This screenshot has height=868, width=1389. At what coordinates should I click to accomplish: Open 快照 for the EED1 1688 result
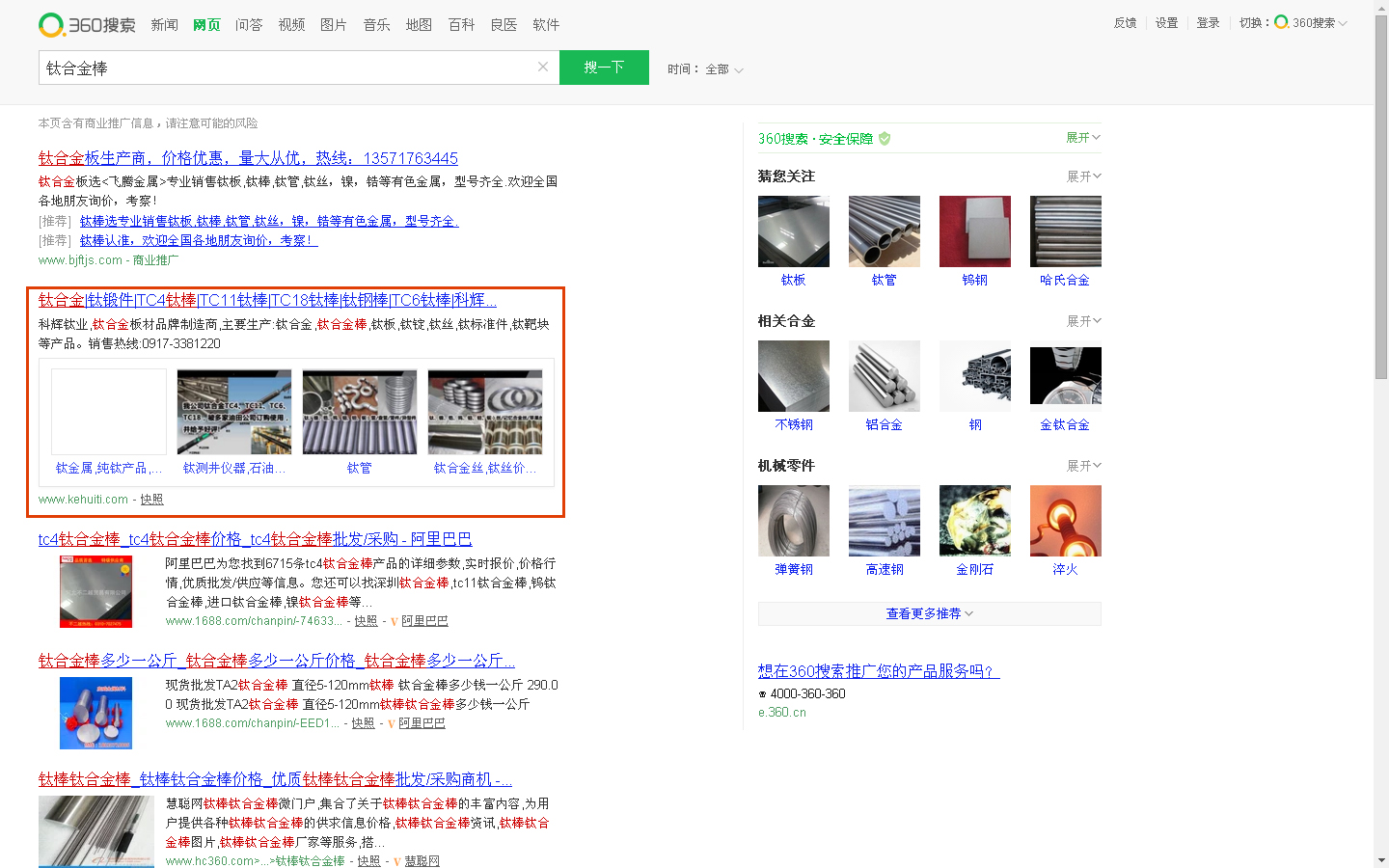pyautogui.click(x=363, y=723)
